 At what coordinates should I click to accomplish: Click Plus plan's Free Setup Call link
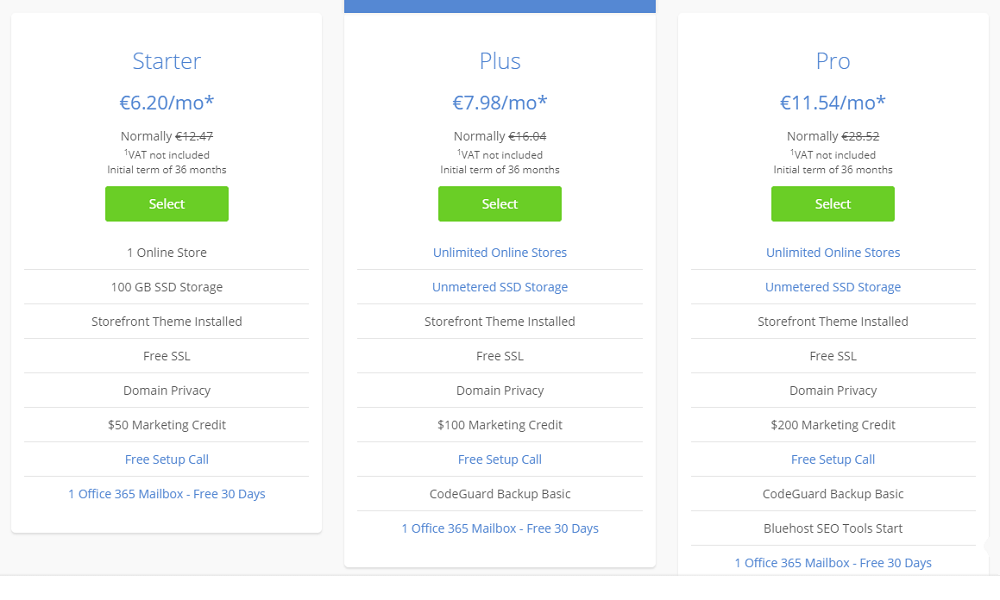[500, 460]
